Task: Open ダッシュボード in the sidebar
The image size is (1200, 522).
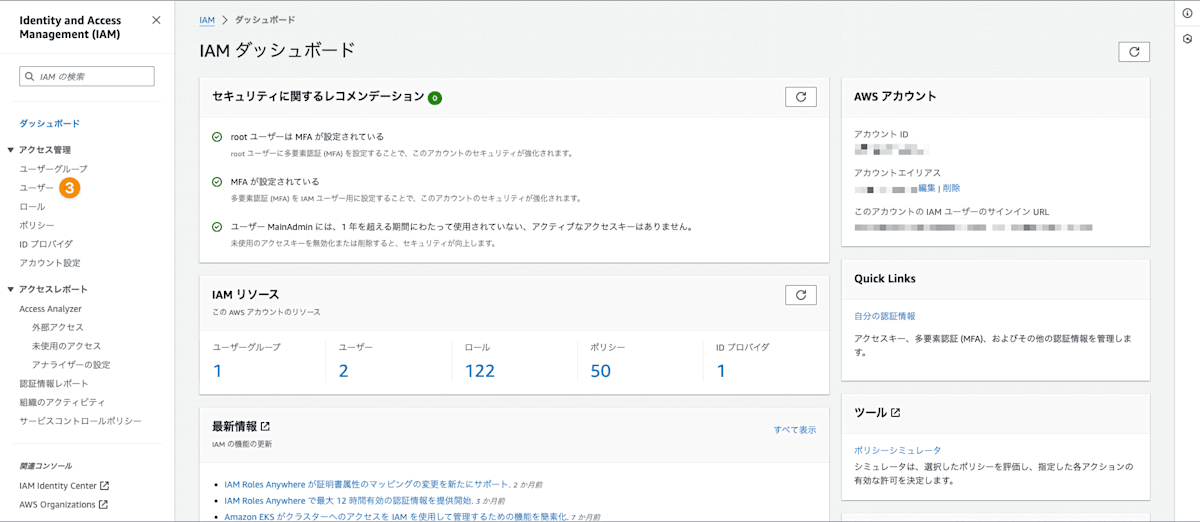Action: tap(49, 124)
